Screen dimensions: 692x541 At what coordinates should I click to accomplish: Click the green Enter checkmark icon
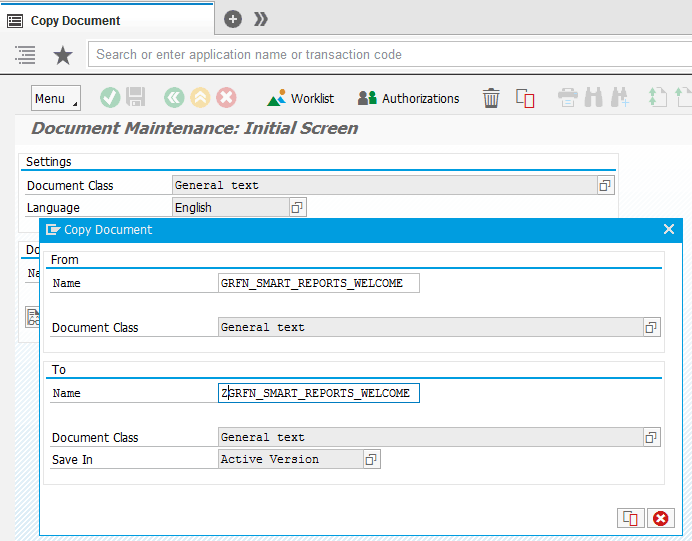(x=110, y=98)
